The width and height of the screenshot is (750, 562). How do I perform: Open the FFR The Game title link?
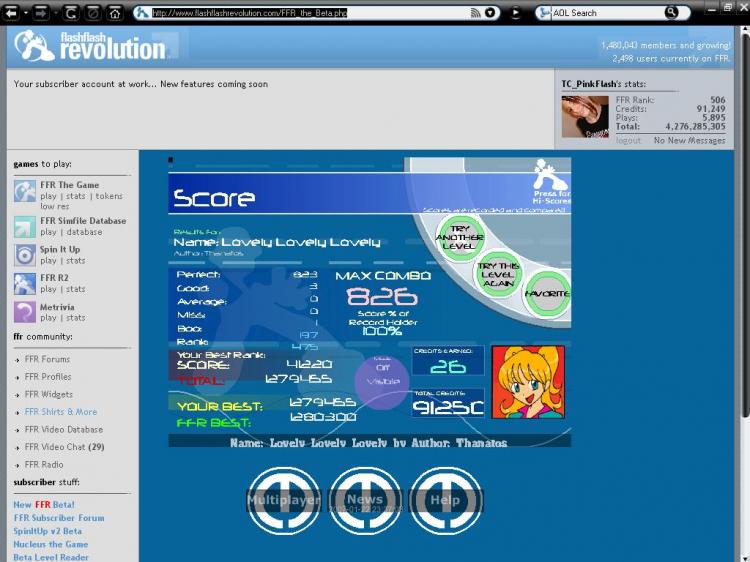click(69, 185)
